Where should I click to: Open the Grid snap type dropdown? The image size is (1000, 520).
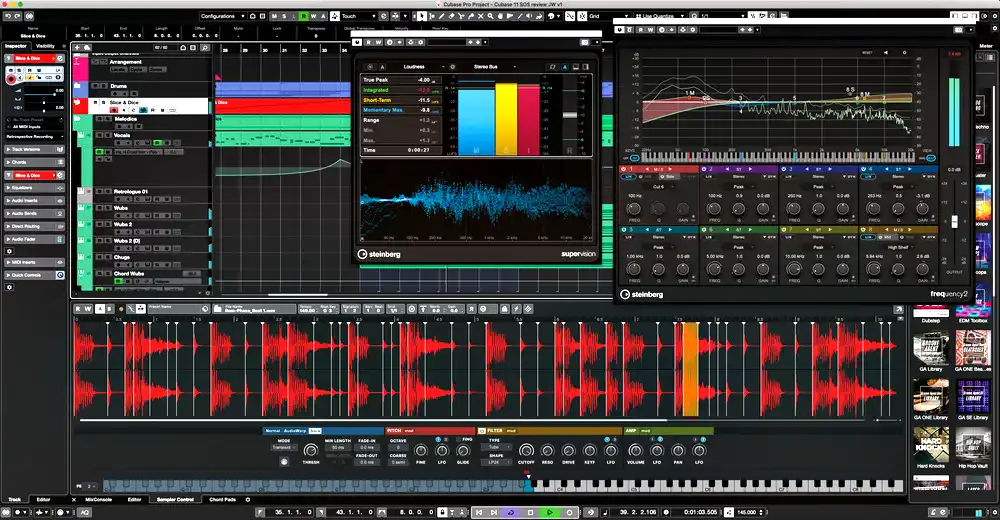coord(609,16)
